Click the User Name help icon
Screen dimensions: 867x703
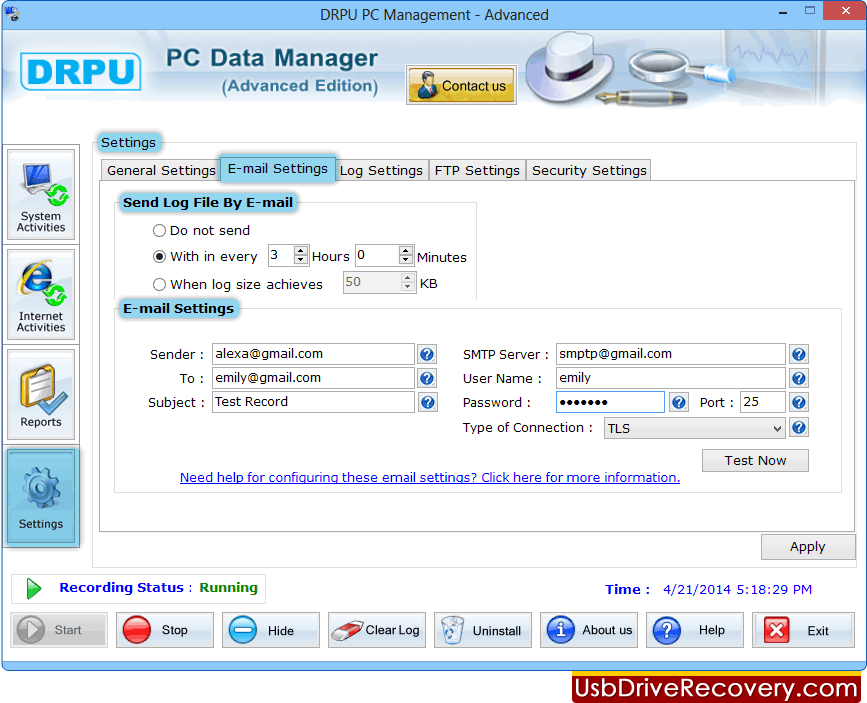pyautogui.click(x=798, y=378)
